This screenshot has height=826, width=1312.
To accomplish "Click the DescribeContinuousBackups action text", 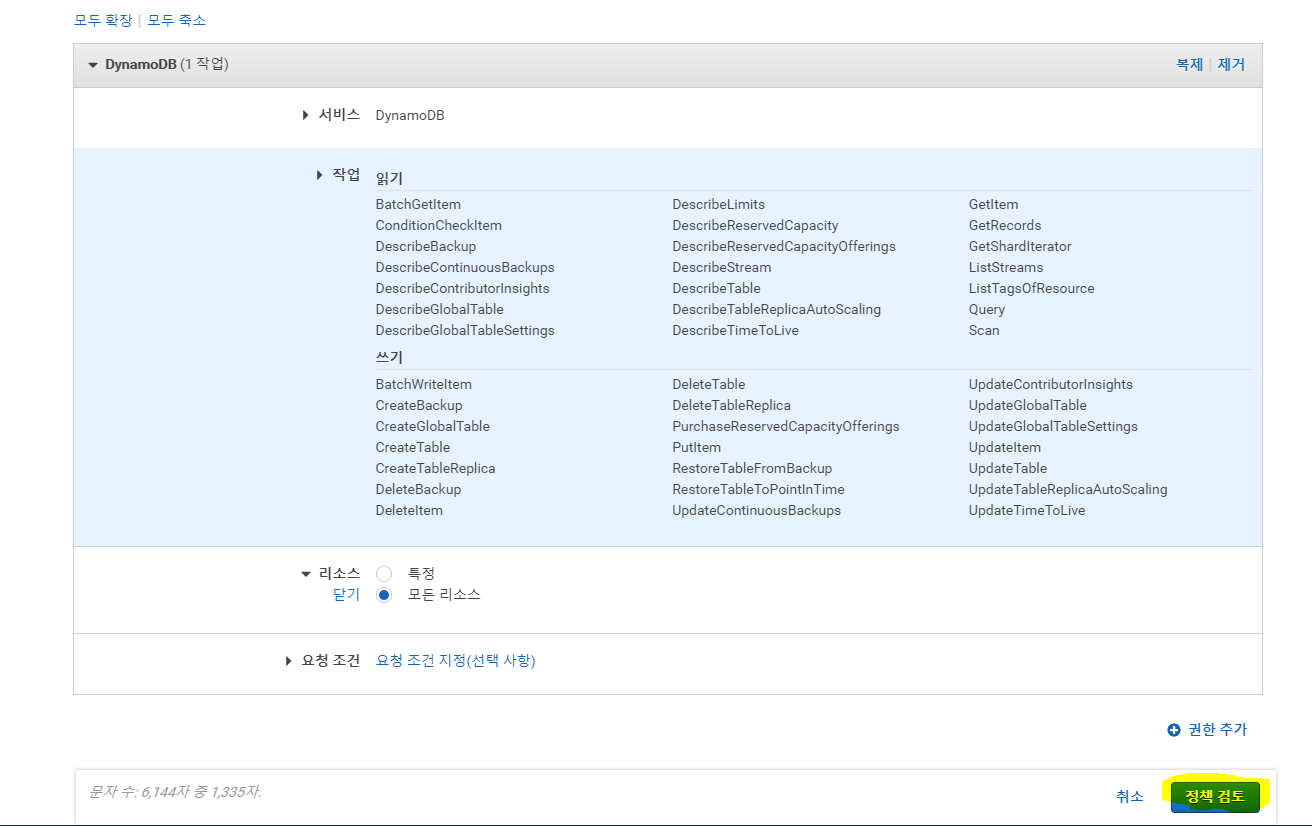I will click(465, 267).
